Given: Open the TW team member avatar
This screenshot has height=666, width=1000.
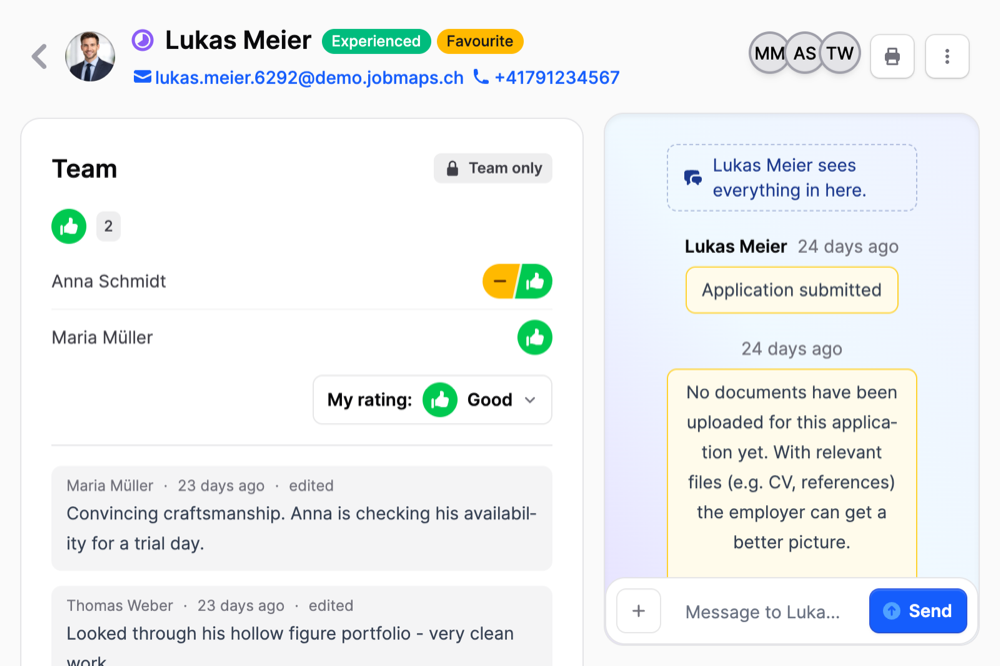Looking at the screenshot, I should point(840,53).
